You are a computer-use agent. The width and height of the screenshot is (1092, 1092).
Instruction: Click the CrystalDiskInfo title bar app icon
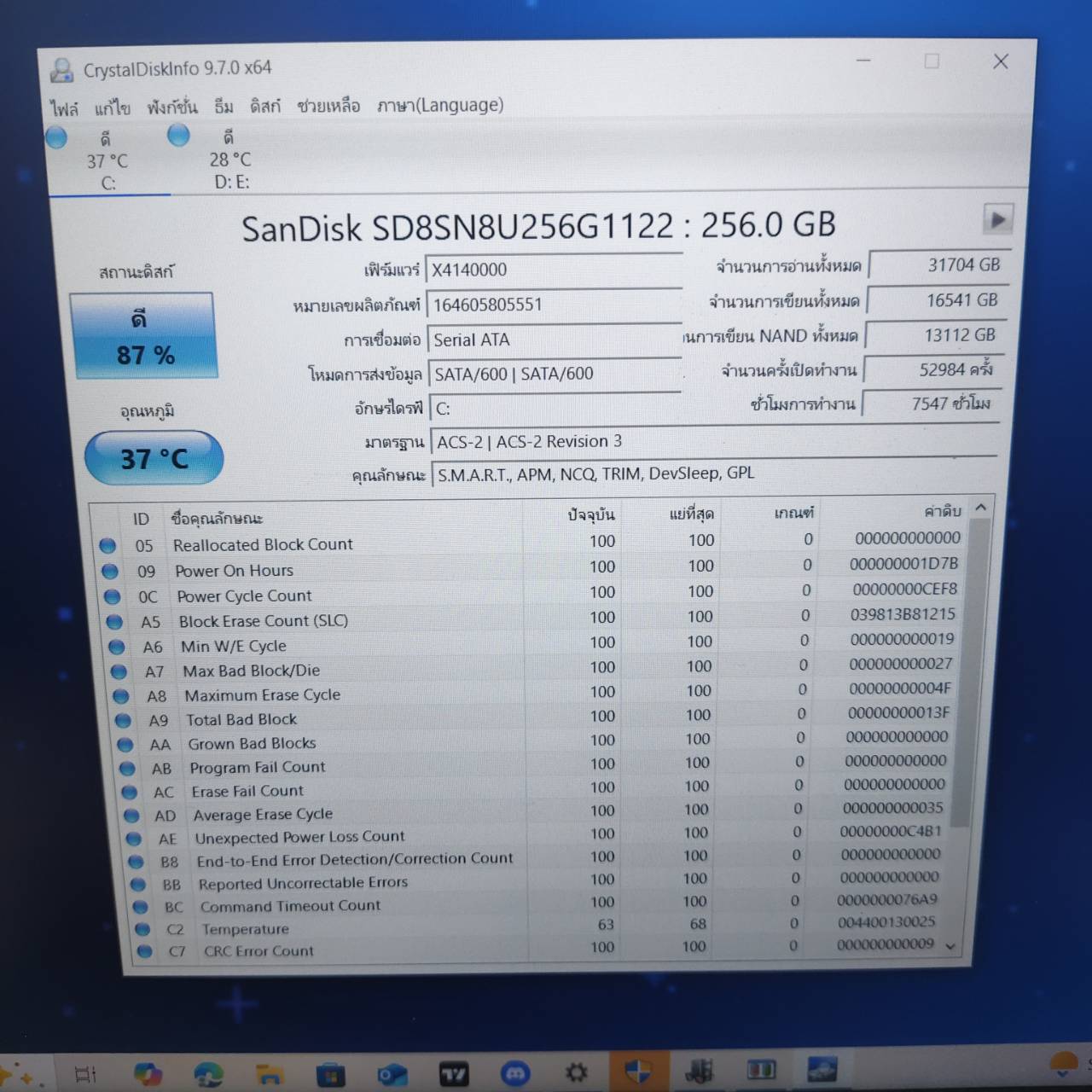(61, 70)
